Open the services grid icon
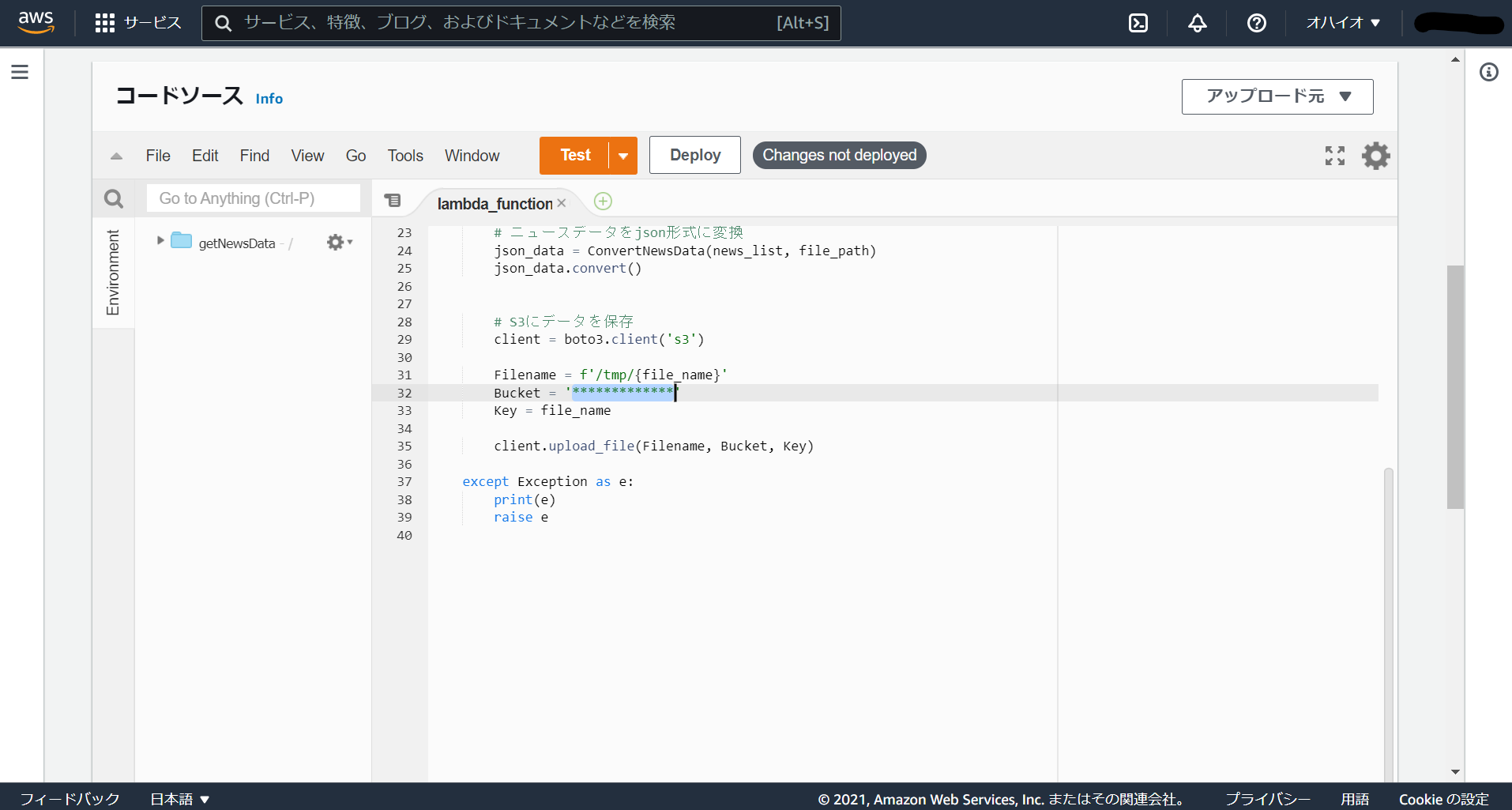 point(103,22)
